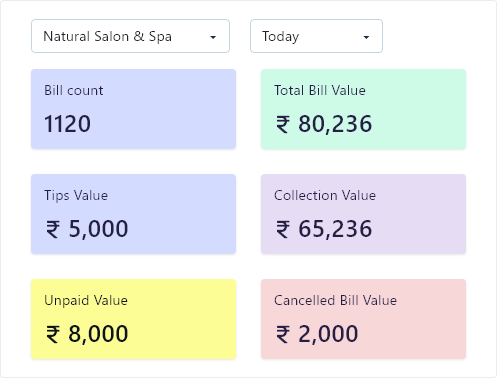Viewport: 497px width, 378px height.
Task: Click the rupee symbol in Unpaid Value
Action: (x=53, y=334)
